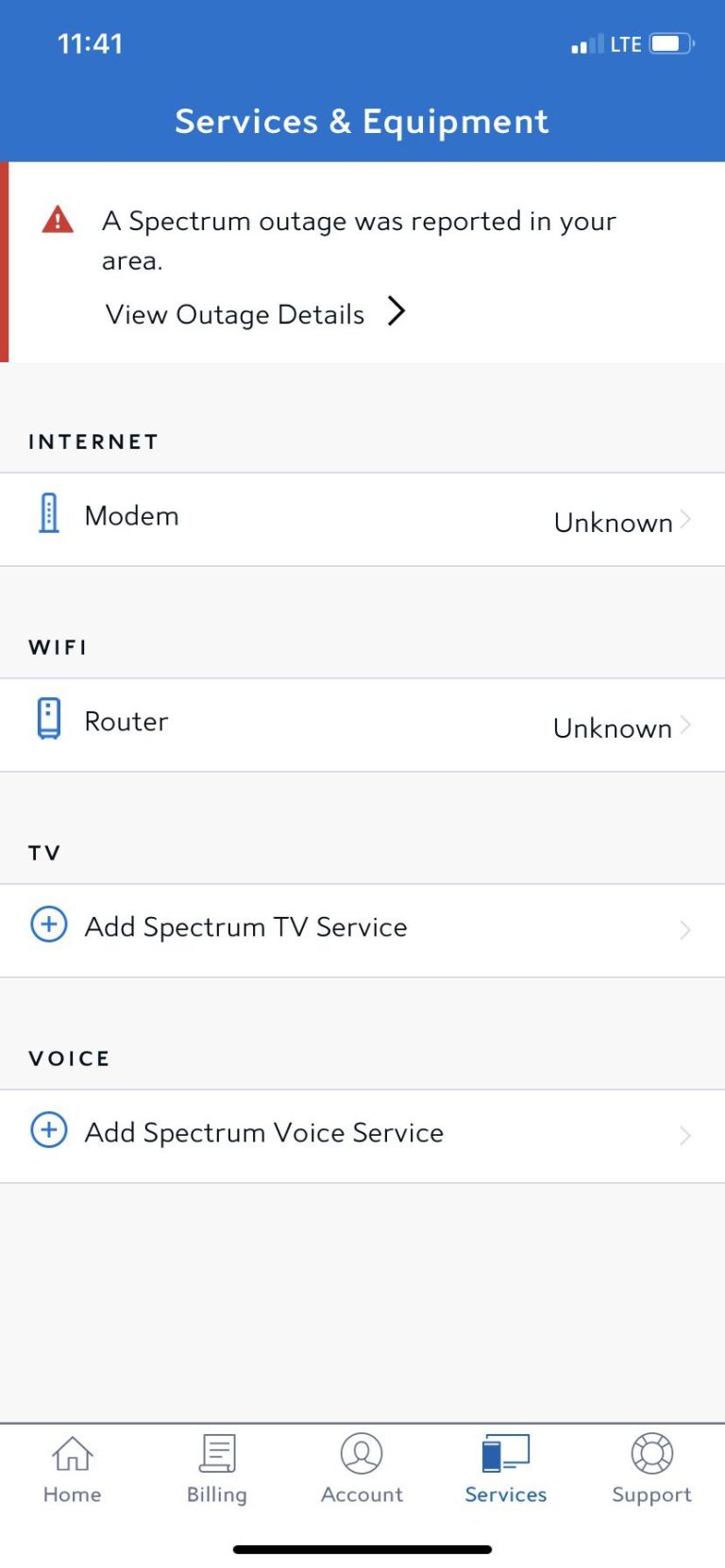Tap the Services & Equipment page title
The image size is (725, 1568).
click(362, 122)
